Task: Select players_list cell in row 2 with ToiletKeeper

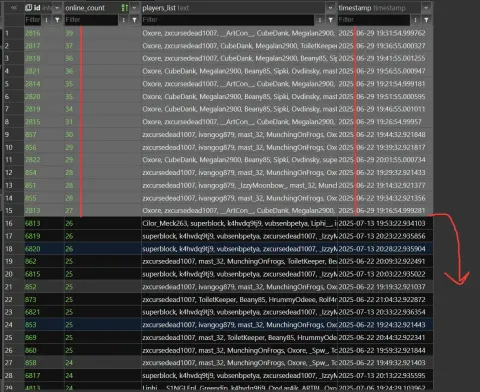Action: (x=239, y=46)
